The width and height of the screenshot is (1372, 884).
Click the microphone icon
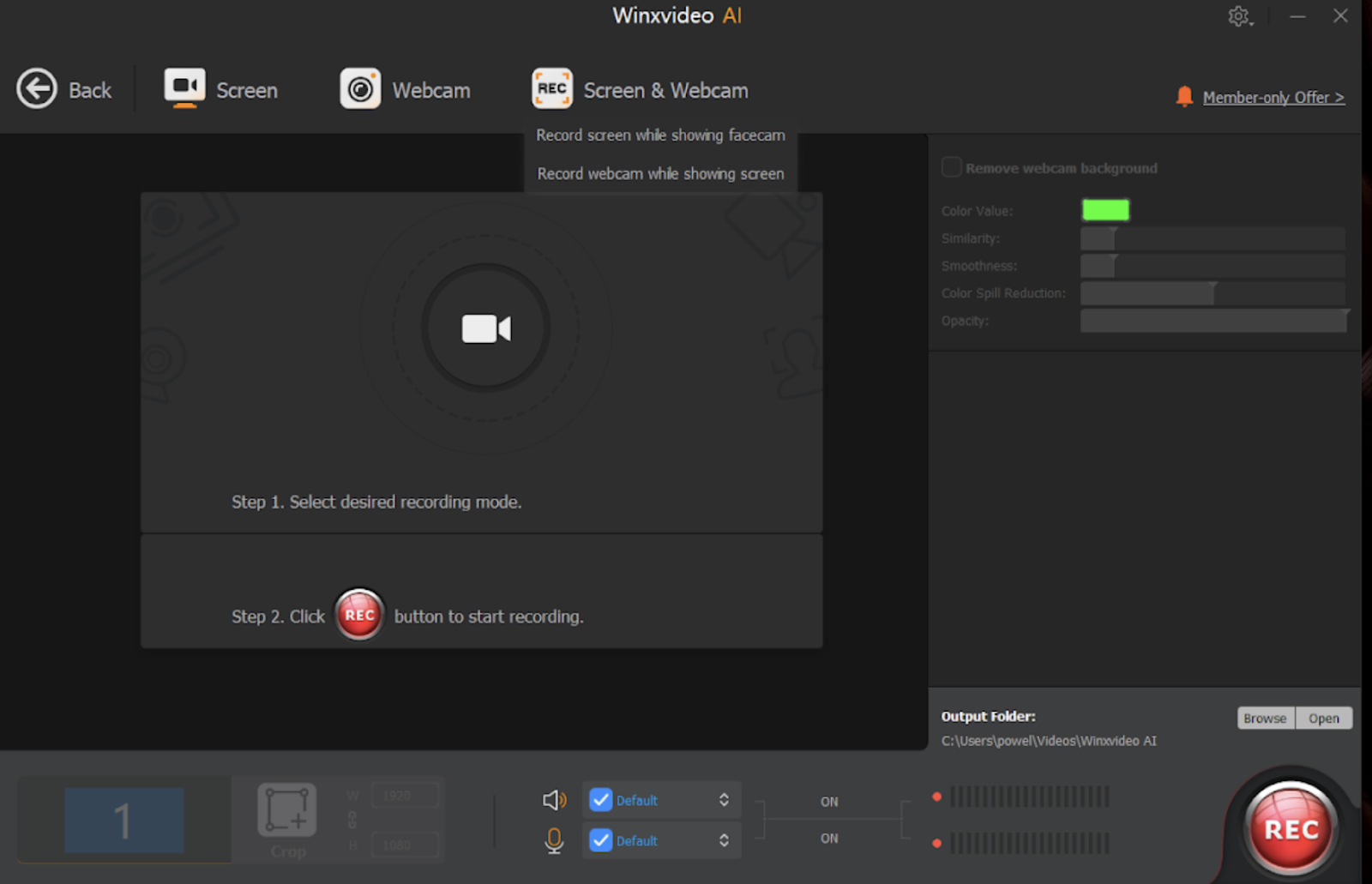coord(554,840)
